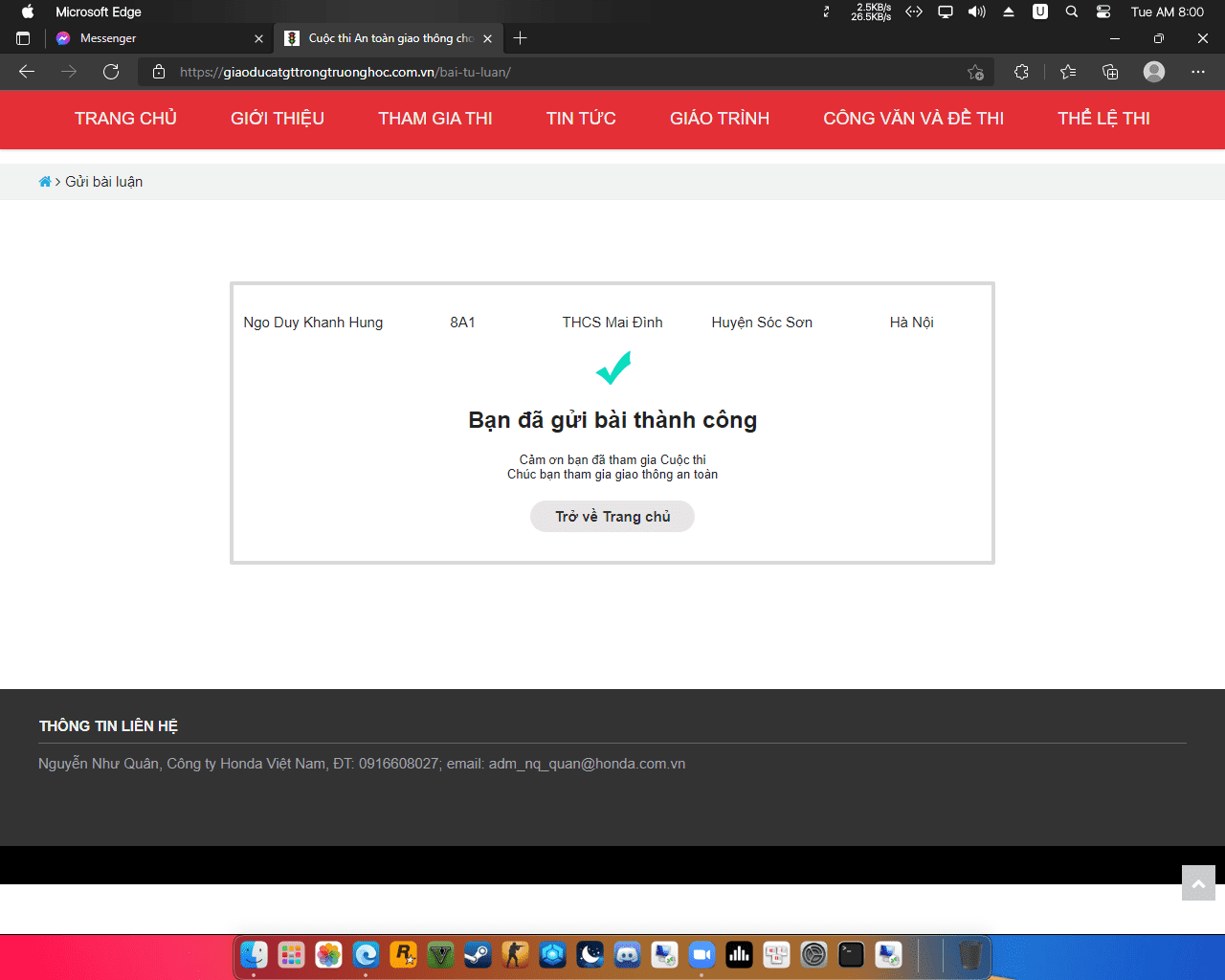Open the Favorites list
Image resolution: width=1225 pixels, height=980 pixels.
click(x=1068, y=72)
